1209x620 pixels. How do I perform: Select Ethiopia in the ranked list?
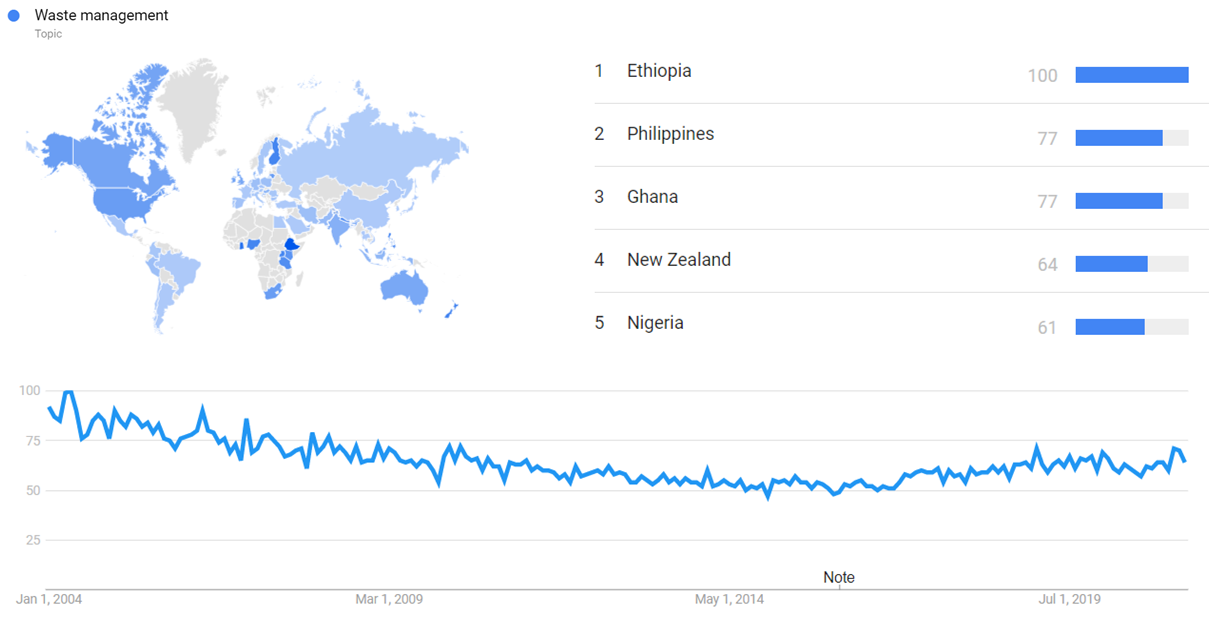[x=659, y=71]
